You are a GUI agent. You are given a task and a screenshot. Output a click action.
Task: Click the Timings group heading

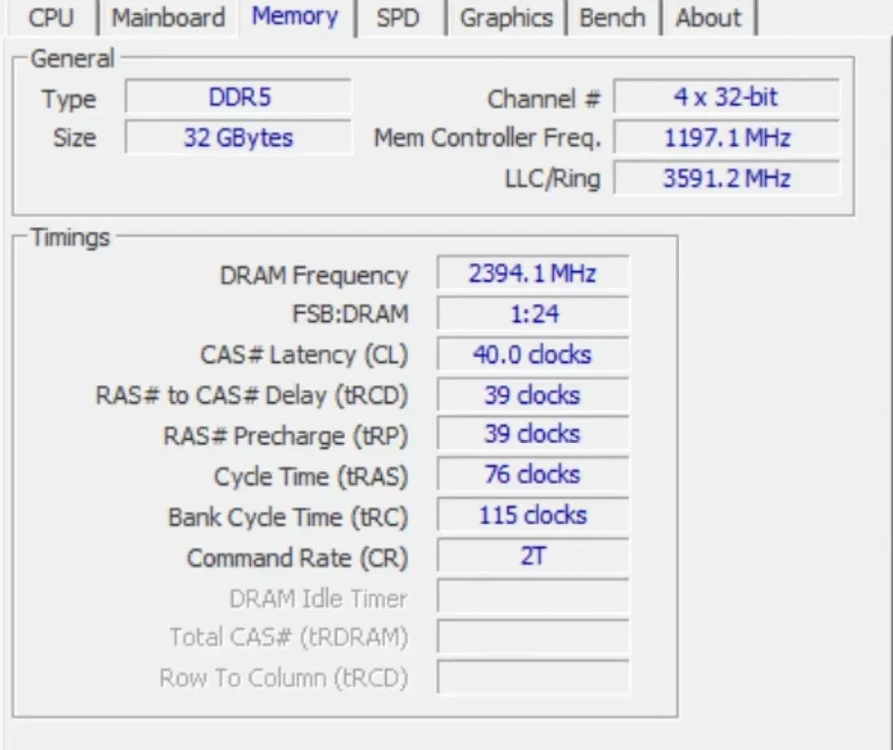tap(70, 237)
